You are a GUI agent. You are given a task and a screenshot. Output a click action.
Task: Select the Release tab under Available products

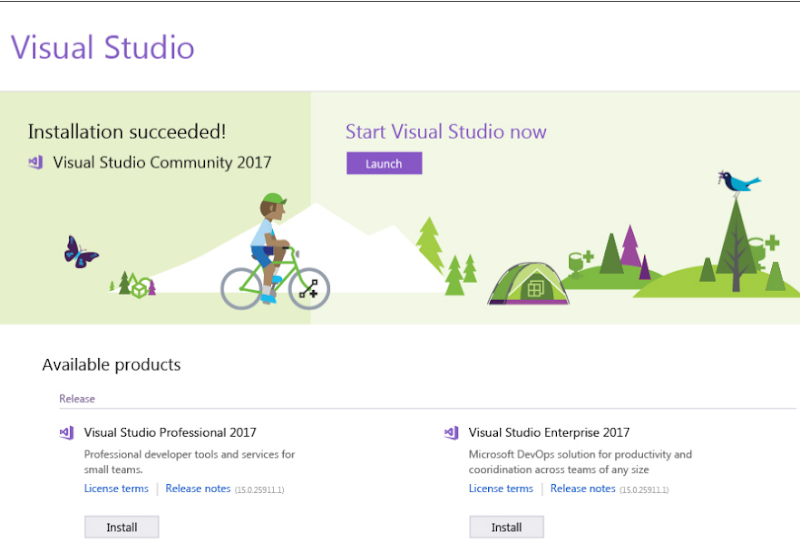click(x=77, y=398)
